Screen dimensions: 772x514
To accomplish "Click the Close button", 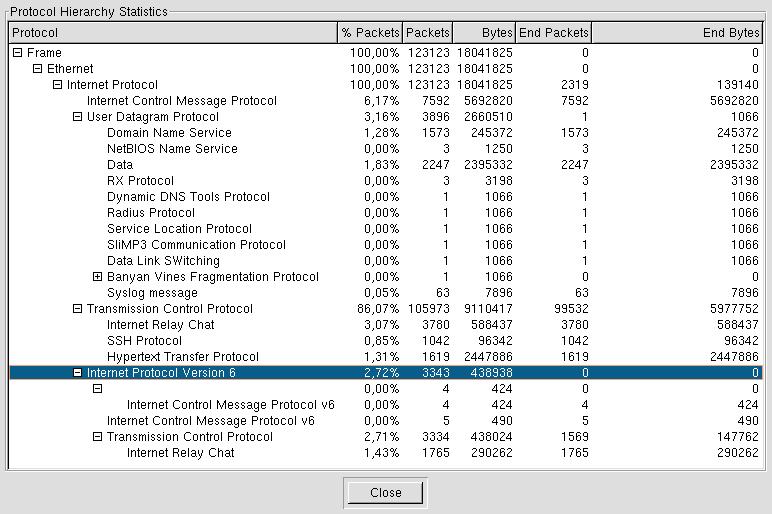I will coord(386,493).
